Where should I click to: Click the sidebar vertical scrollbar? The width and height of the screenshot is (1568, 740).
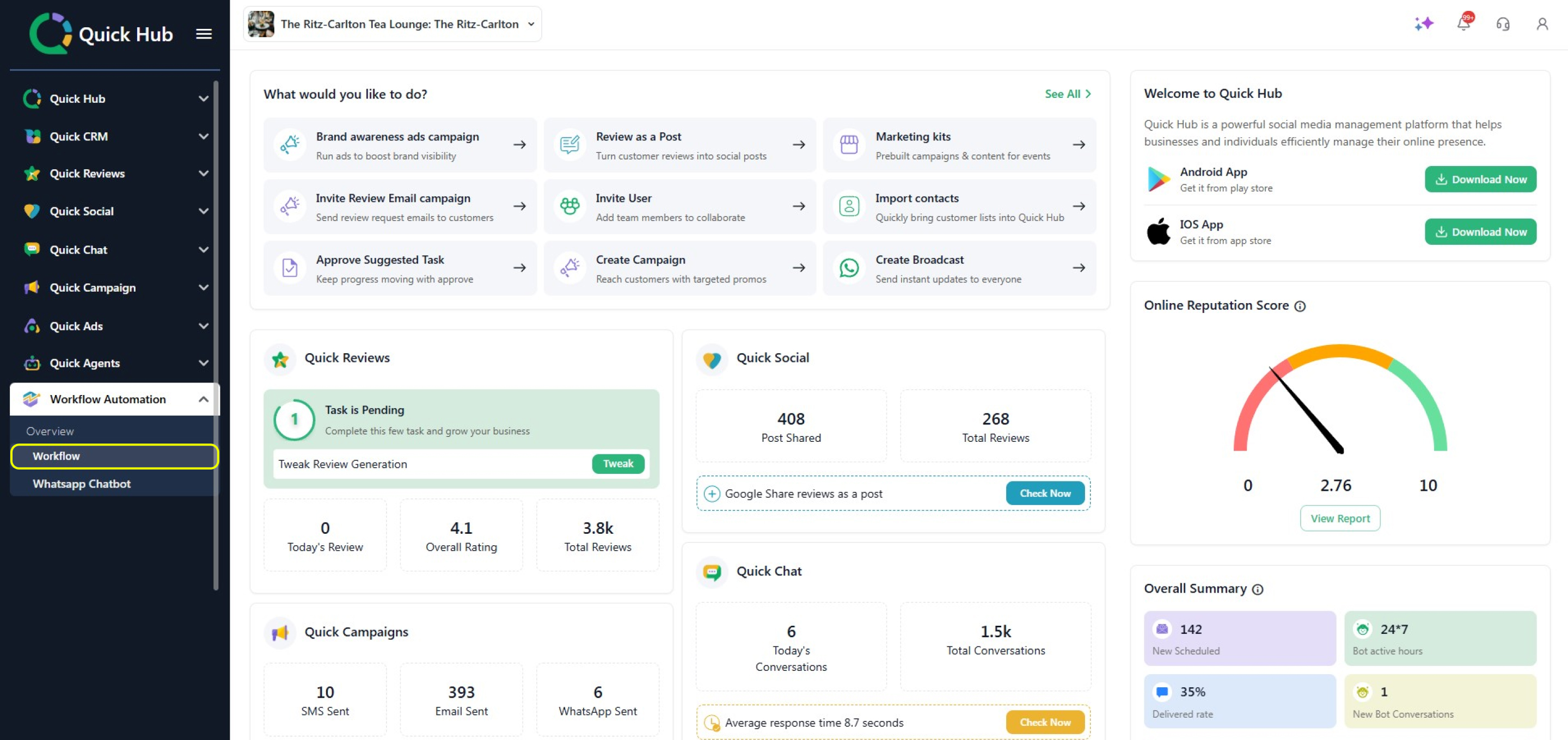coord(216,335)
